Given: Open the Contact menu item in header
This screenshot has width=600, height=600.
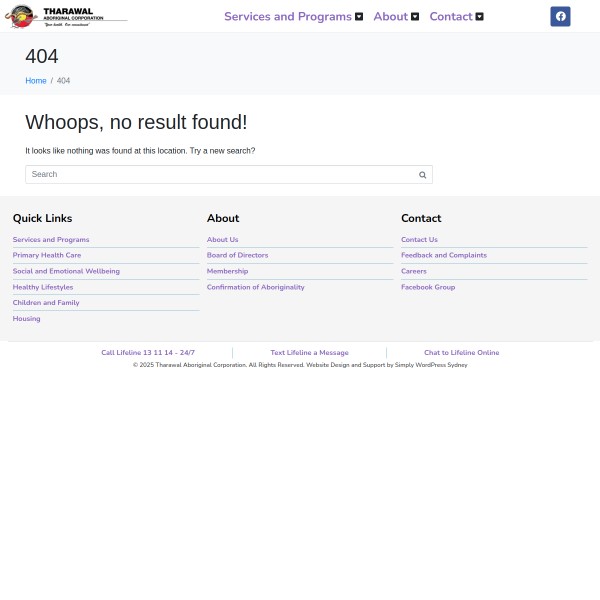Looking at the screenshot, I should [x=450, y=17].
